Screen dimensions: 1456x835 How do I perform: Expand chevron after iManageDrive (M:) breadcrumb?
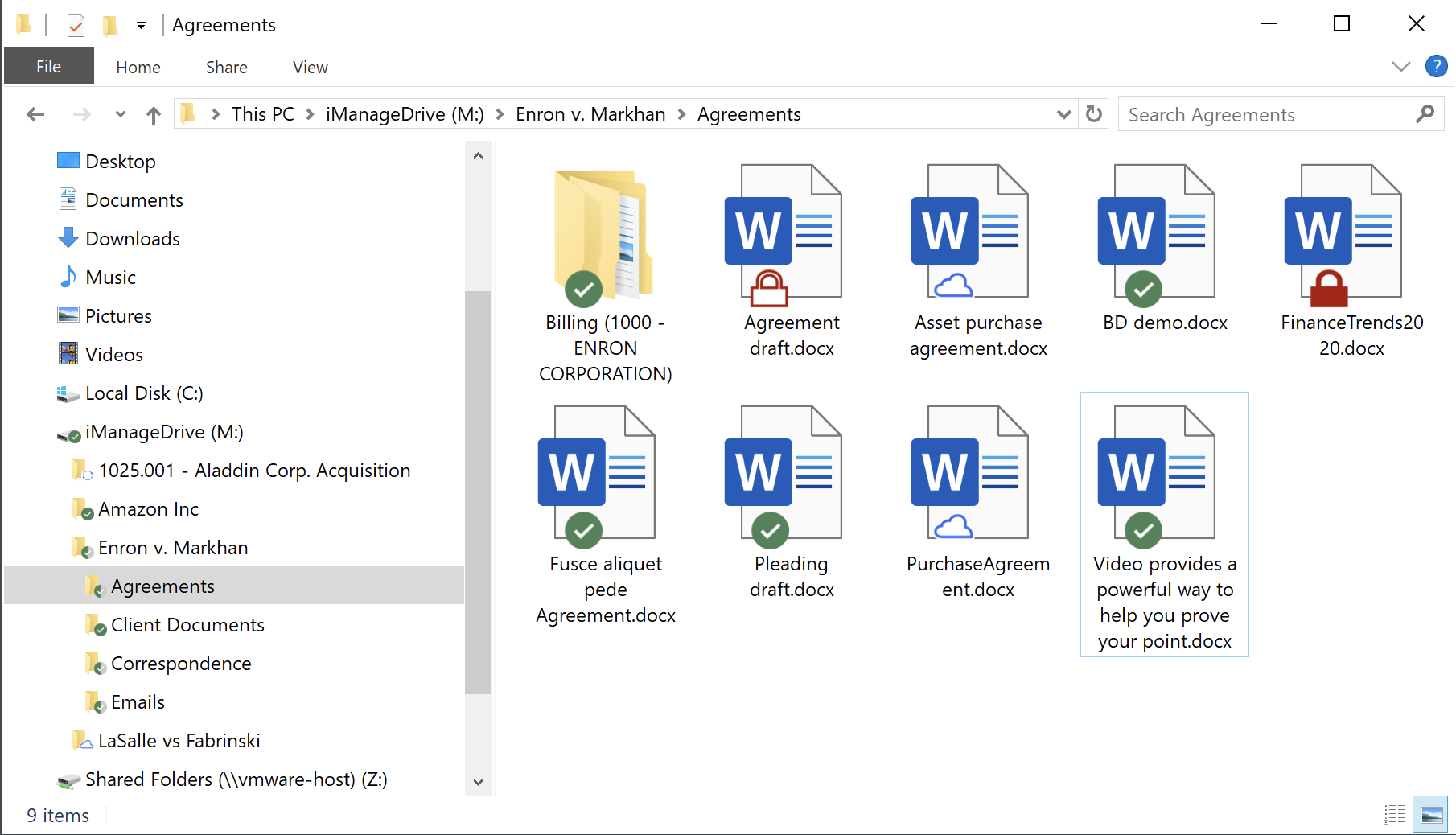click(500, 114)
